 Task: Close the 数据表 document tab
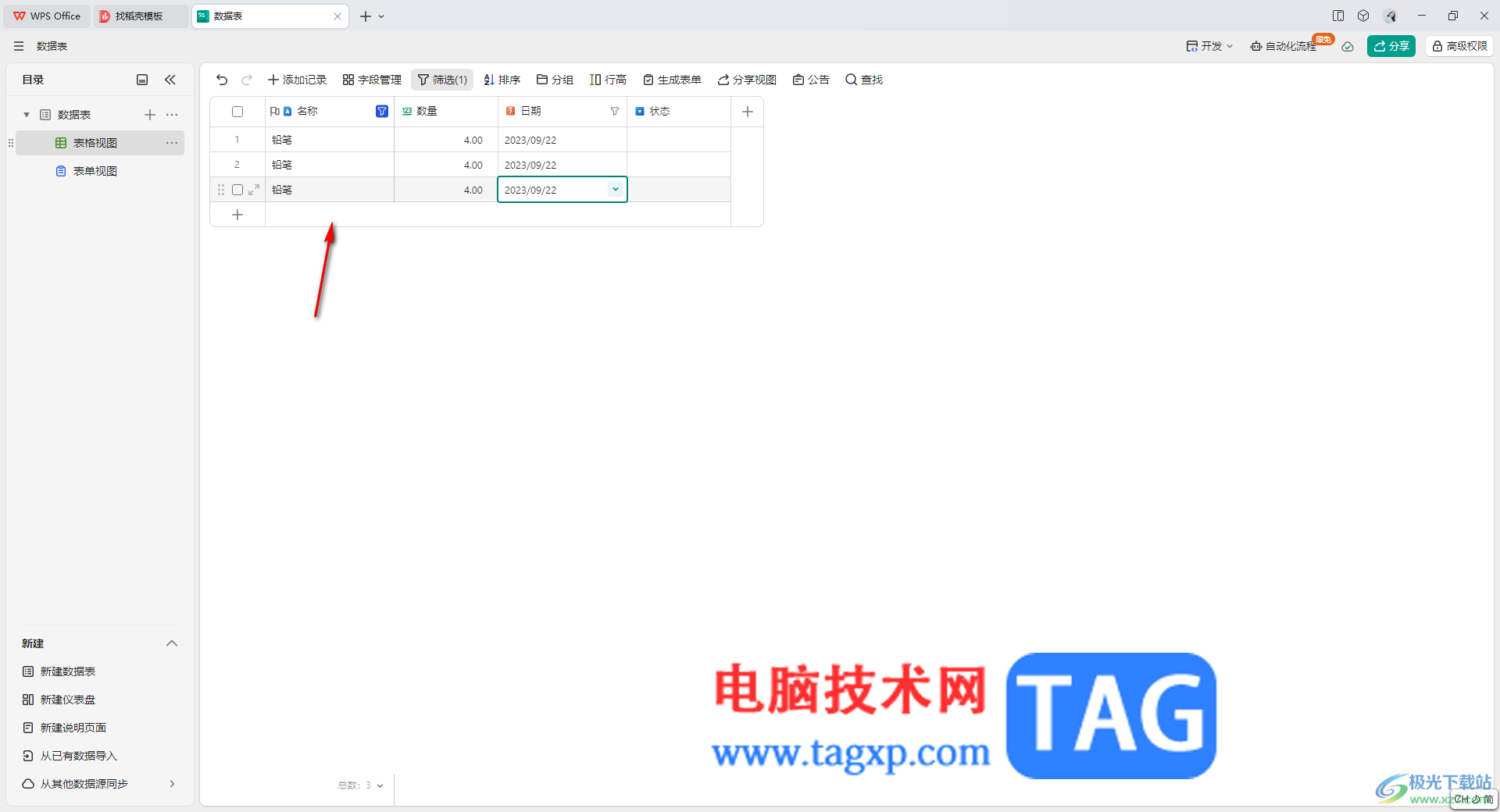[x=337, y=16]
